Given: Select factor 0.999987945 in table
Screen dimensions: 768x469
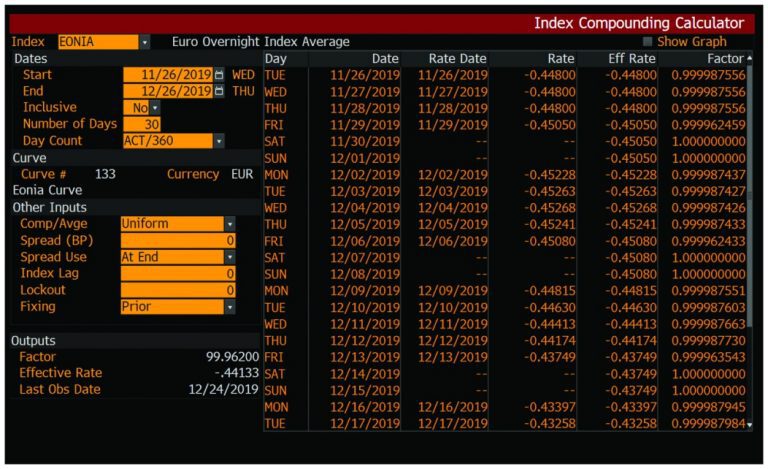Looking at the screenshot, I should (708, 407).
